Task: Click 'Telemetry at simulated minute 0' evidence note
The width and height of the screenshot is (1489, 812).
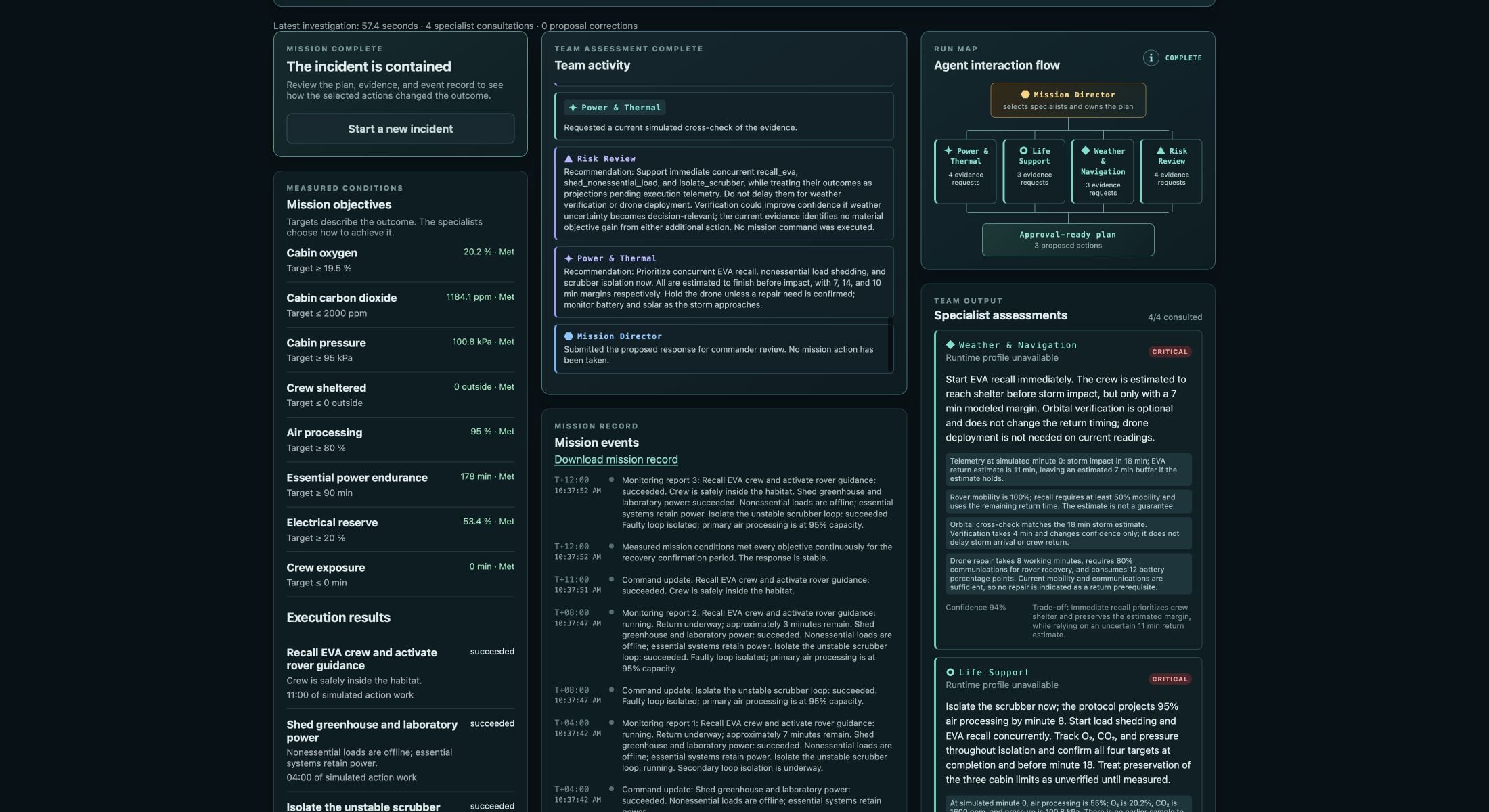Action: point(1068,470)
